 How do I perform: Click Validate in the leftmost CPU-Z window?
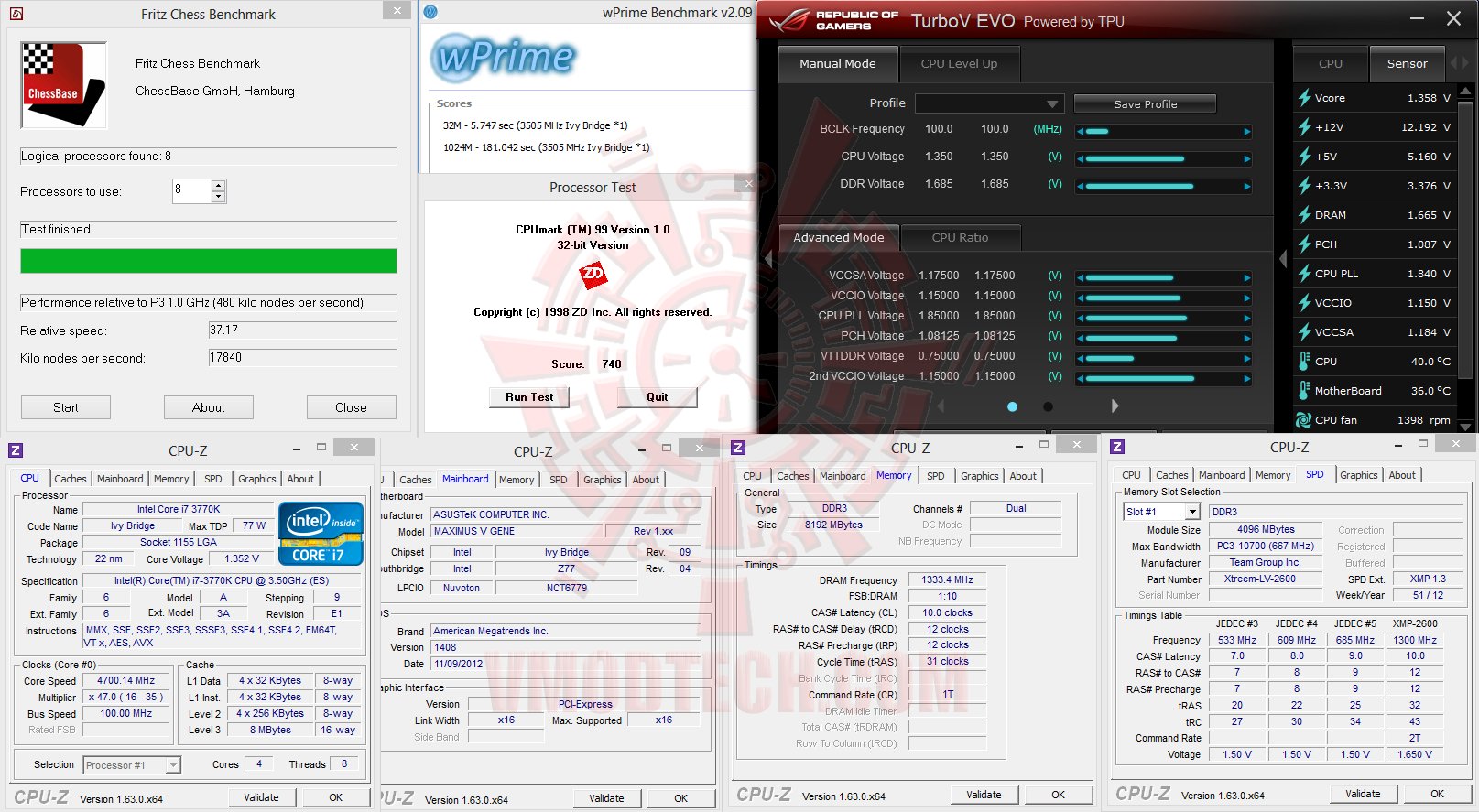[x=261, y=797]
